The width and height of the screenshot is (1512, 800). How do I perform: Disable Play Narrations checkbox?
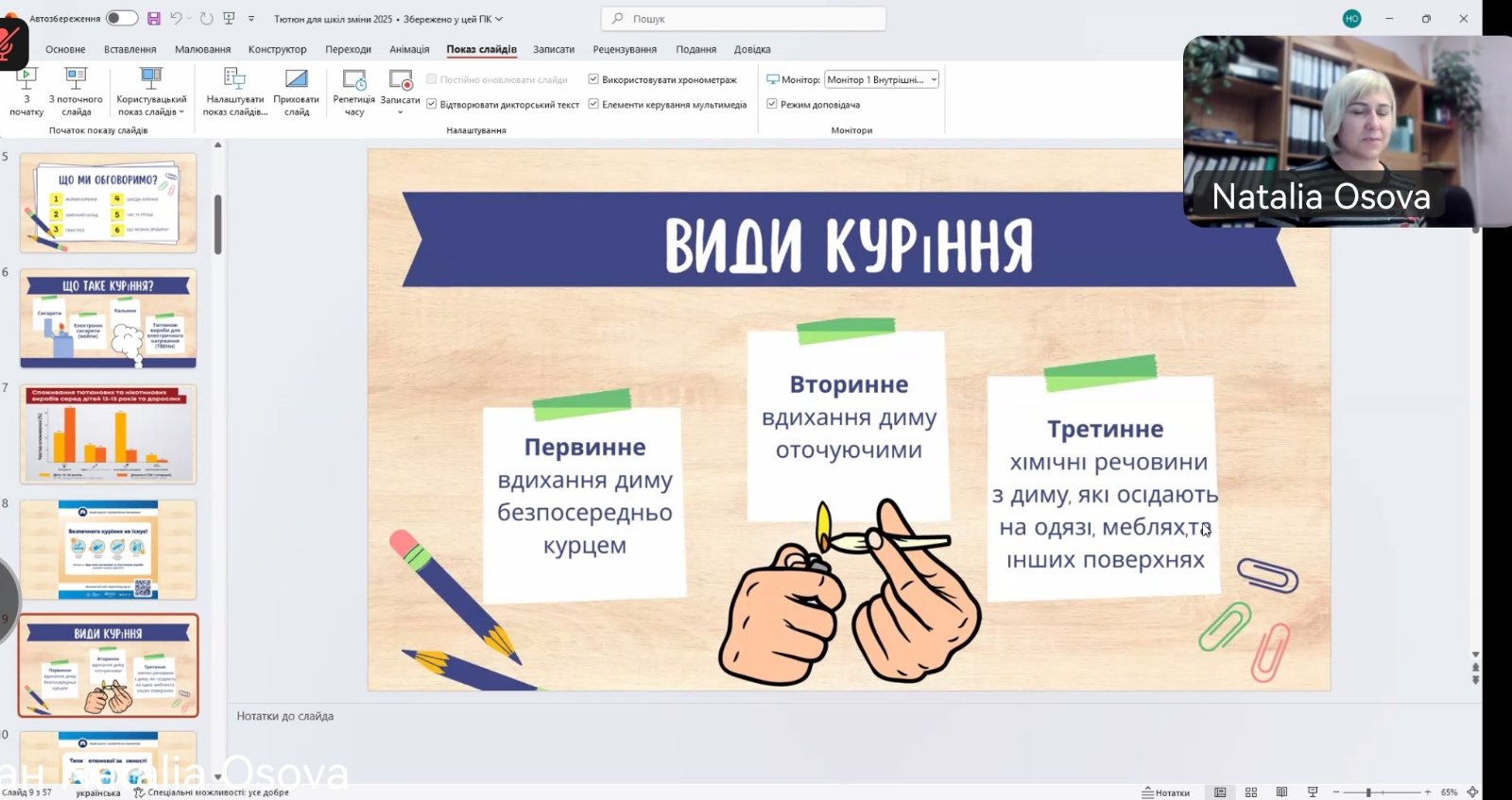pyautogui.click(x=432, y=105)
